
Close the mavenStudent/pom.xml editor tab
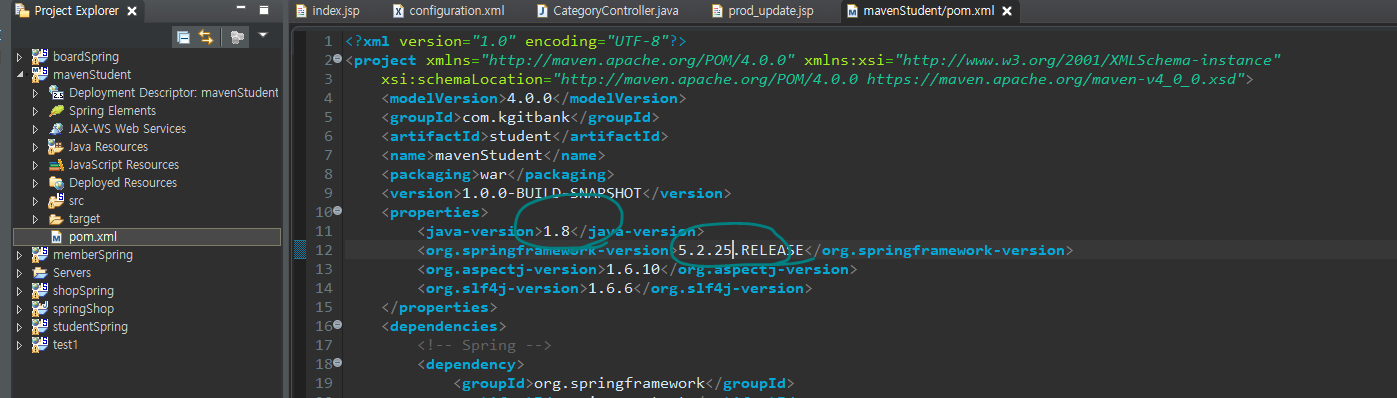tap(1006, 12)
